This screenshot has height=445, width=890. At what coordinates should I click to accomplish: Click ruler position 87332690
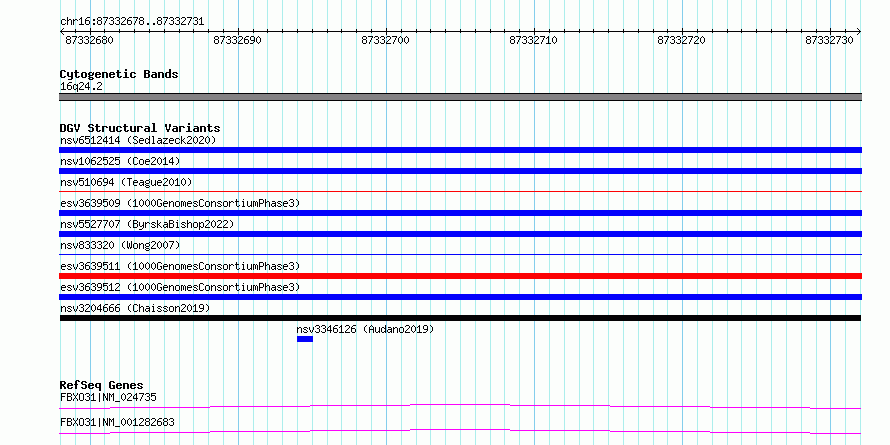(x=238, y=40)
